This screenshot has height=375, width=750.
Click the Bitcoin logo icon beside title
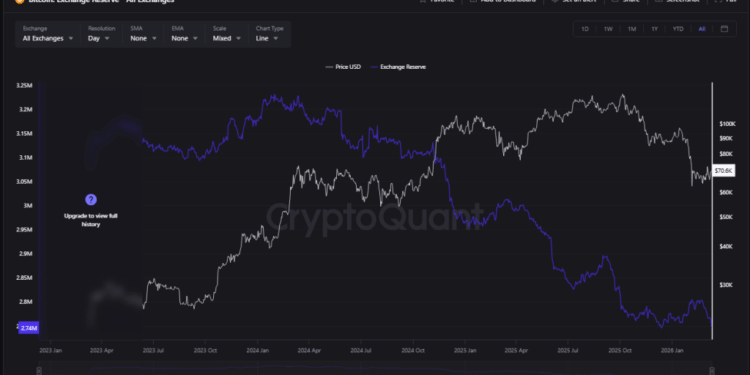[20, 1]
